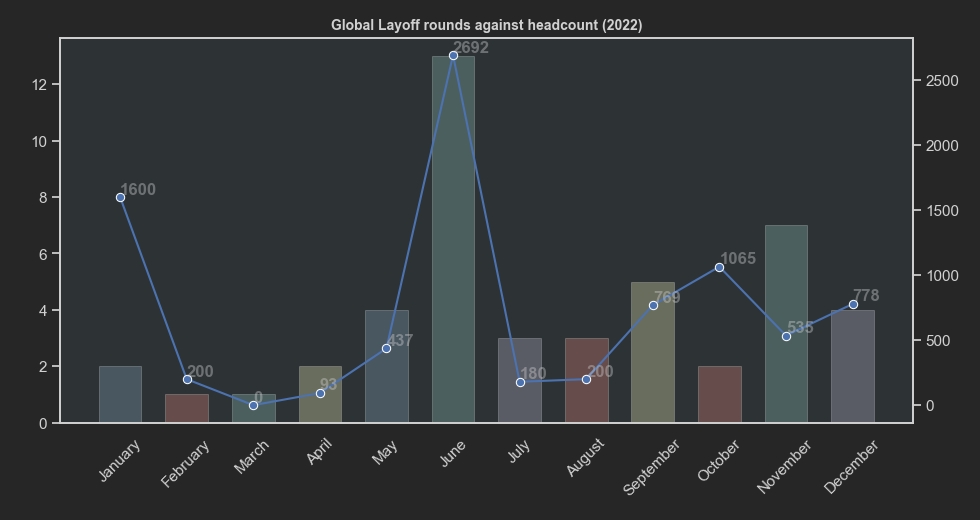Click the June line data point marker

tap(453, 56)
